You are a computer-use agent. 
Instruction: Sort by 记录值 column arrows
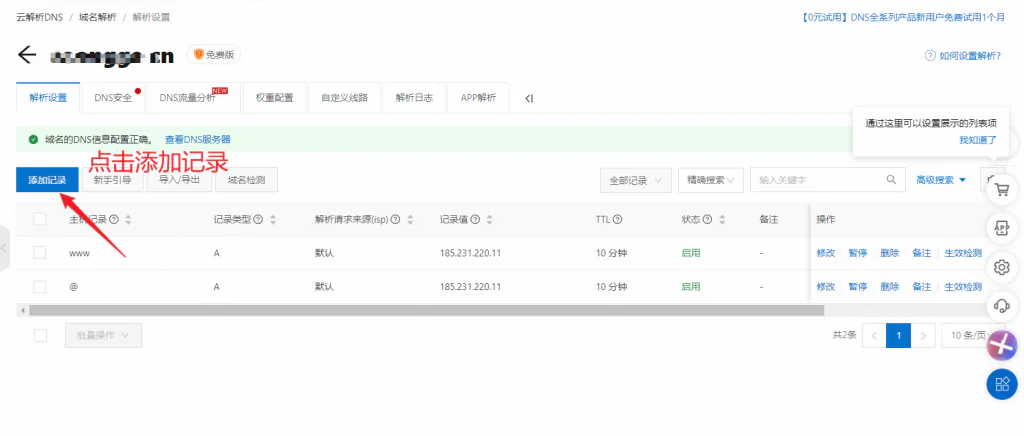click(489, 220)
